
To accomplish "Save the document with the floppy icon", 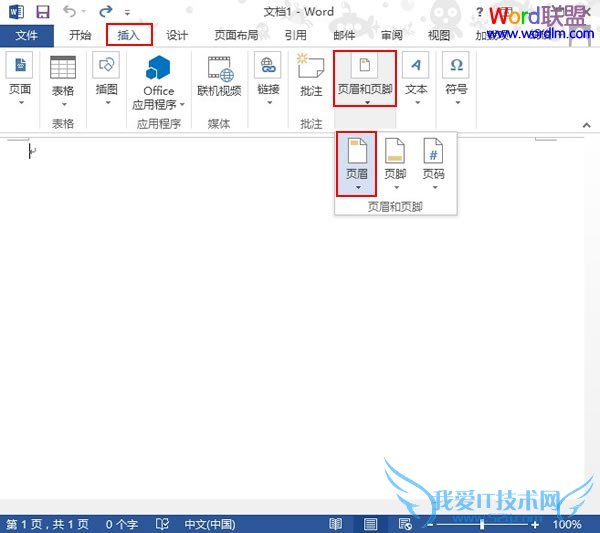I will (42, 12).
